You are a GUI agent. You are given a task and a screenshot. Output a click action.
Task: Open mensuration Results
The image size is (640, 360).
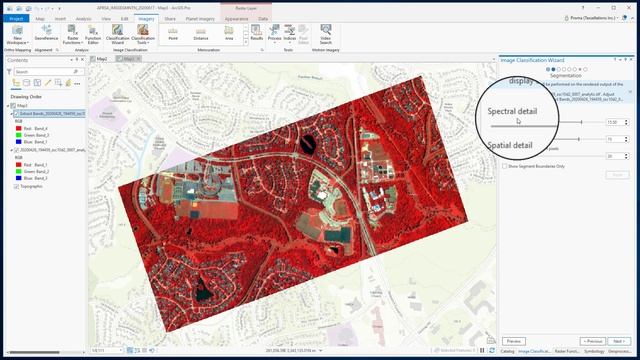[x=256, y=33]
